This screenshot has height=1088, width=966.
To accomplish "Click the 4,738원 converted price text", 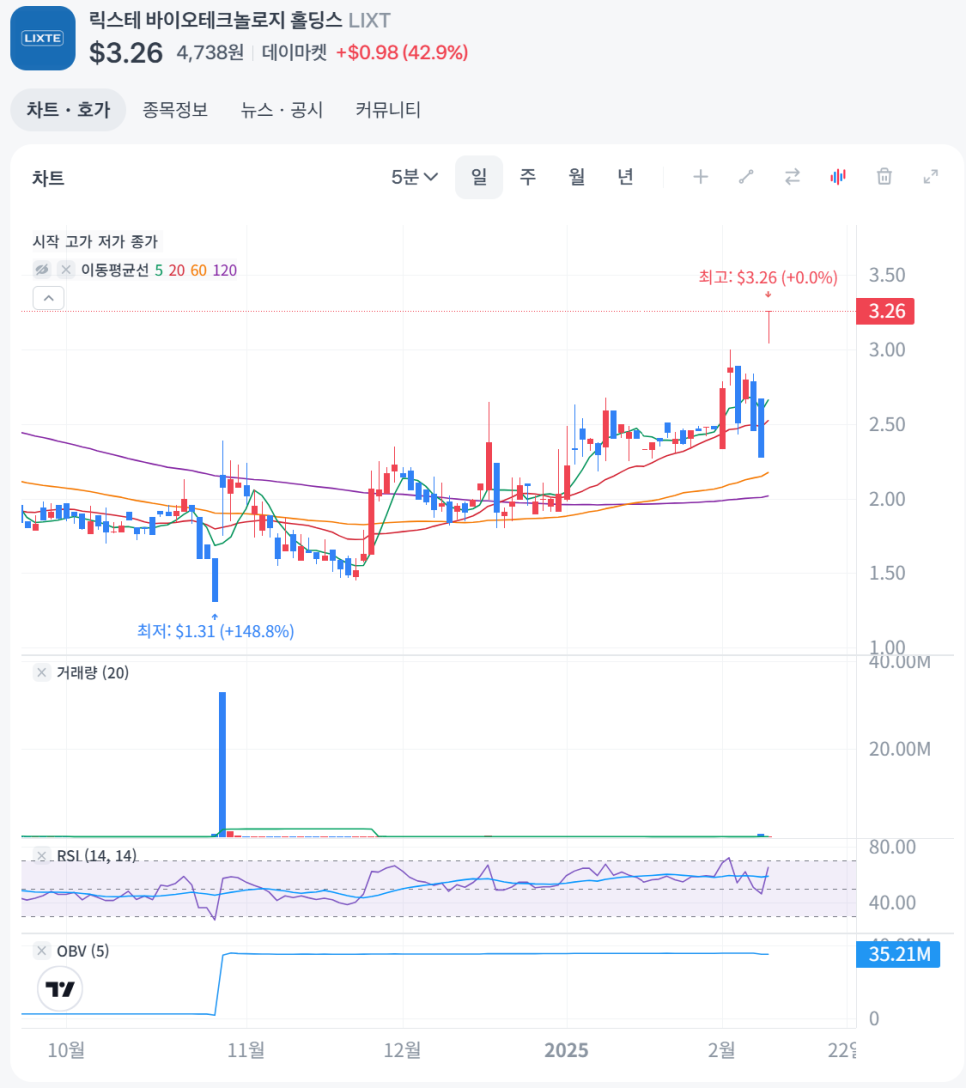I will [210, 52].
